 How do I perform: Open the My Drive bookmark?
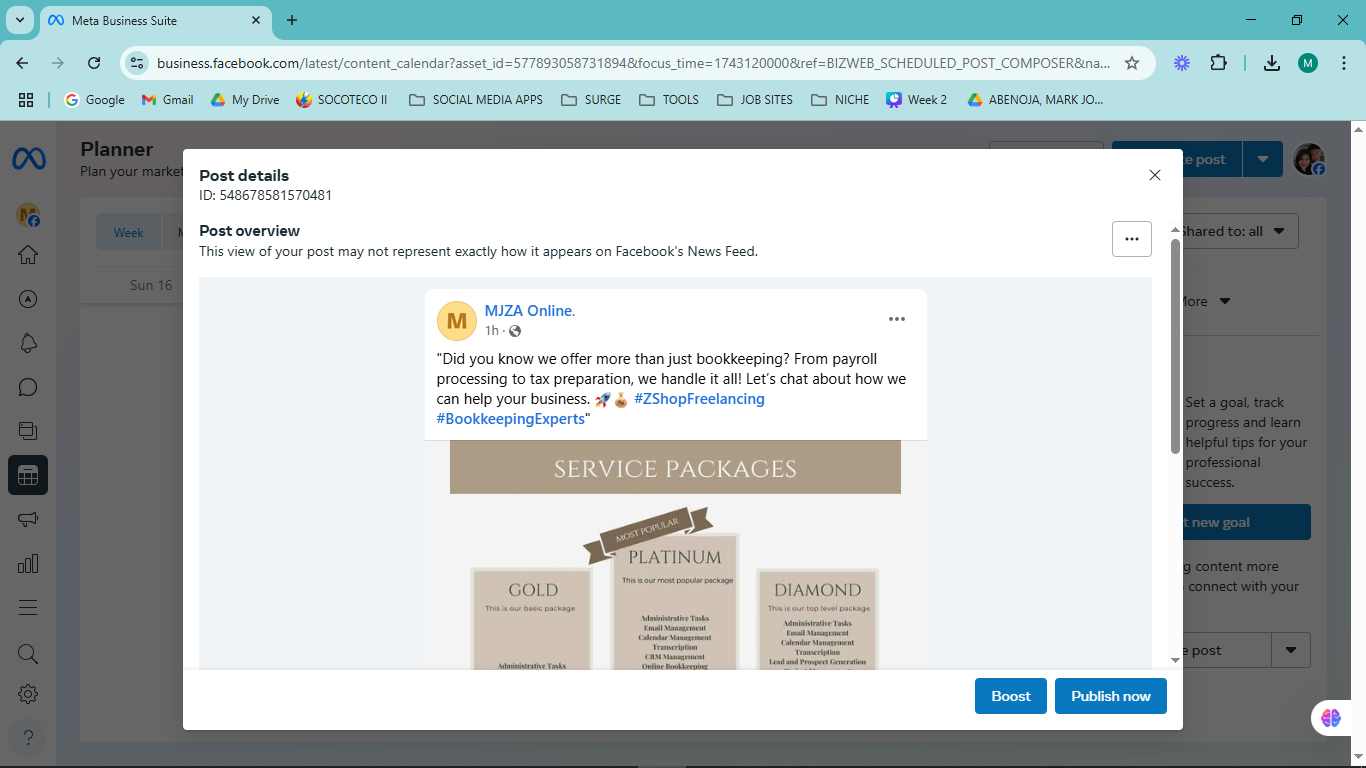coord(244,100)
